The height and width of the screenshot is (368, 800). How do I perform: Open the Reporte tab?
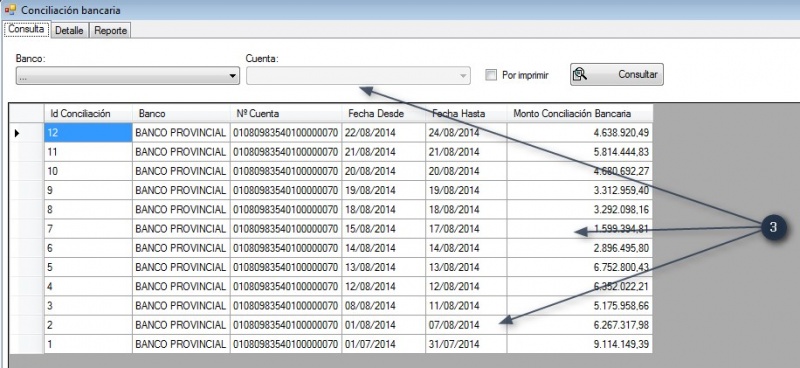pos(111,31)
